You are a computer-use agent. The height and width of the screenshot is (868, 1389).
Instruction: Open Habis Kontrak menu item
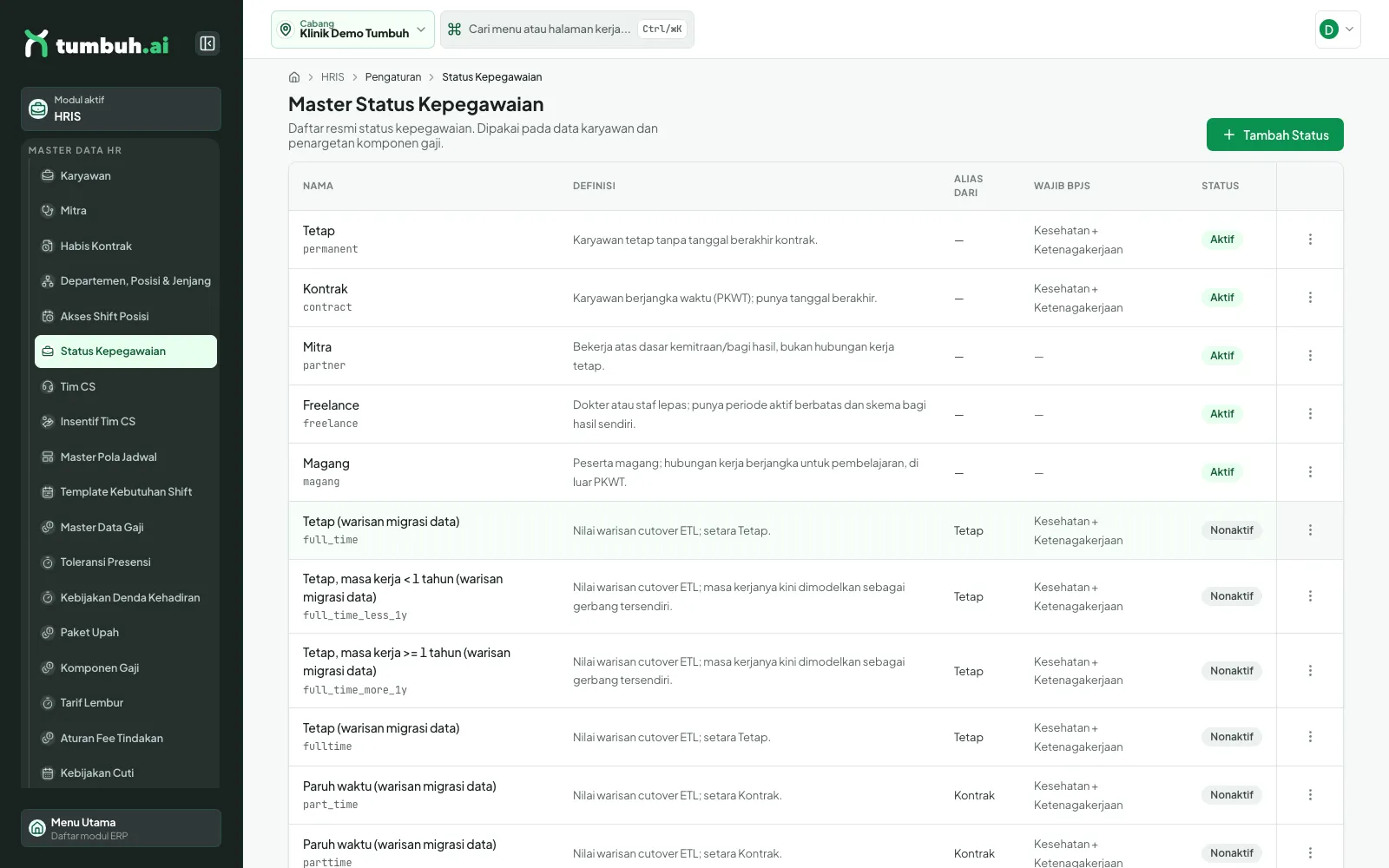(126, 247)
